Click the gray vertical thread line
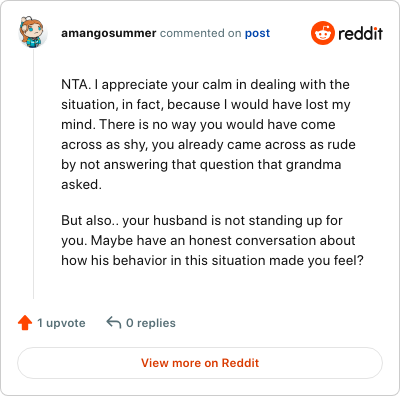Viewport: 400px width, 396px height. [x=33, y=174]
